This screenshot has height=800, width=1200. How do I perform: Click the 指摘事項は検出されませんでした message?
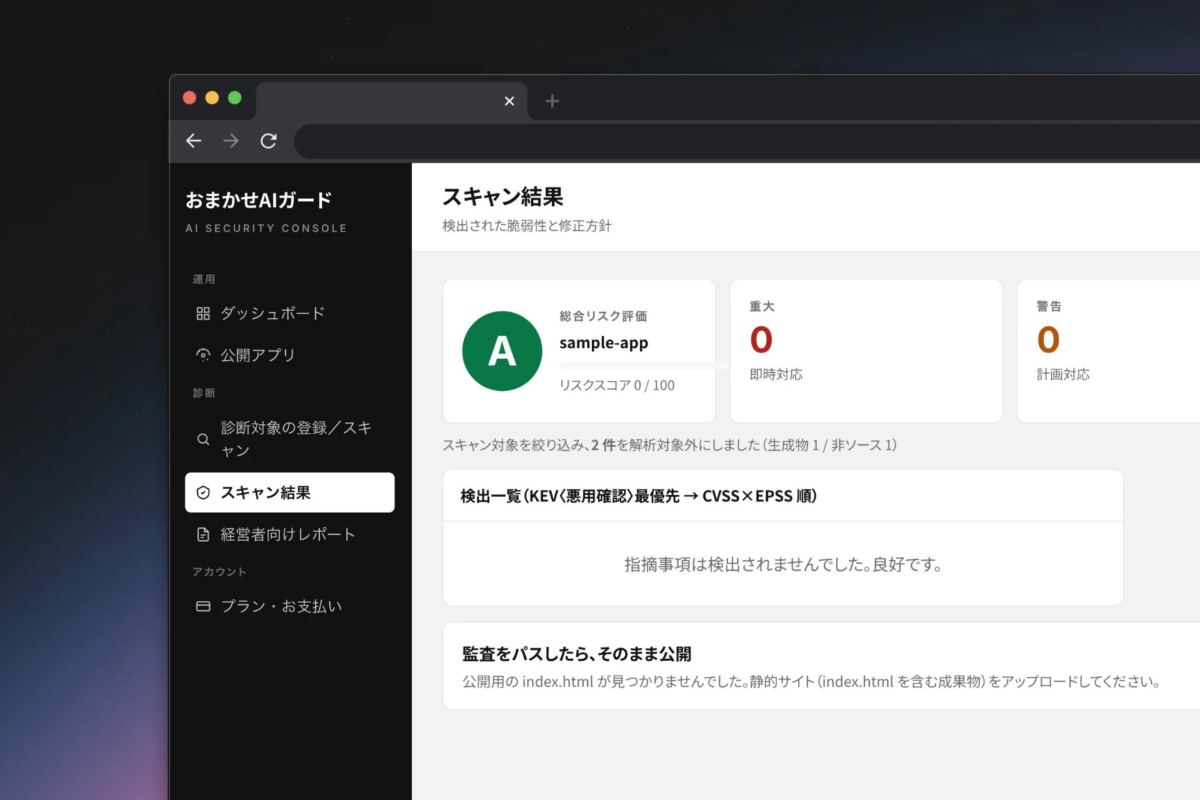pos(783,565)
